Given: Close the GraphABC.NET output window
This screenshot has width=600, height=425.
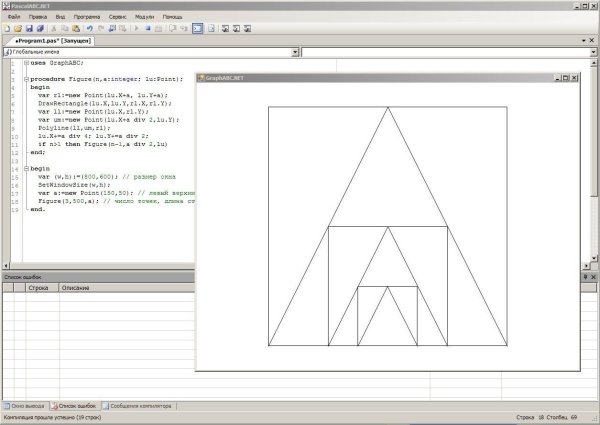Looking at the screenshot, I should tap(574, 77).
